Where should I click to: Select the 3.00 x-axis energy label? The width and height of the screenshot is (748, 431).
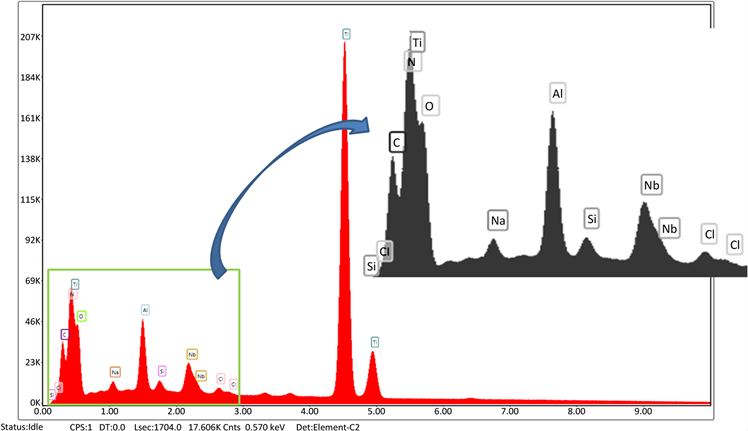[x=243, y=411]
